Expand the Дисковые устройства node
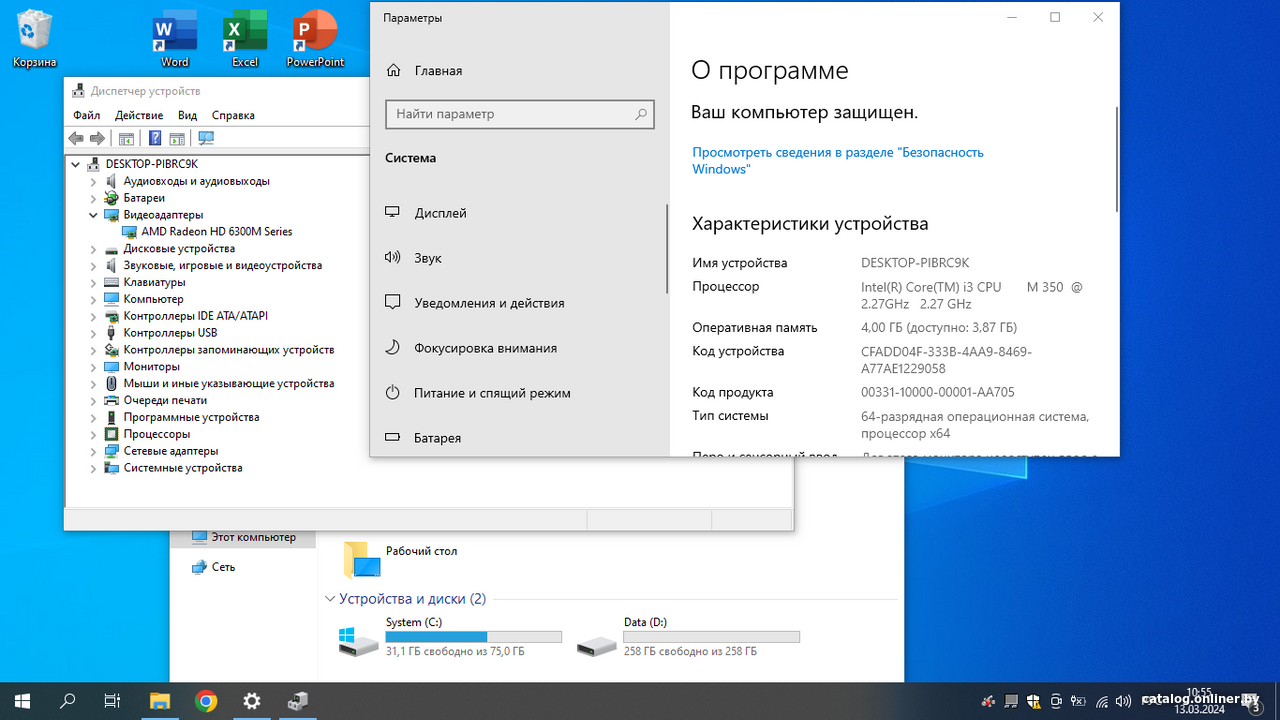Viewport: 1280px width, 720px height. 94,249
